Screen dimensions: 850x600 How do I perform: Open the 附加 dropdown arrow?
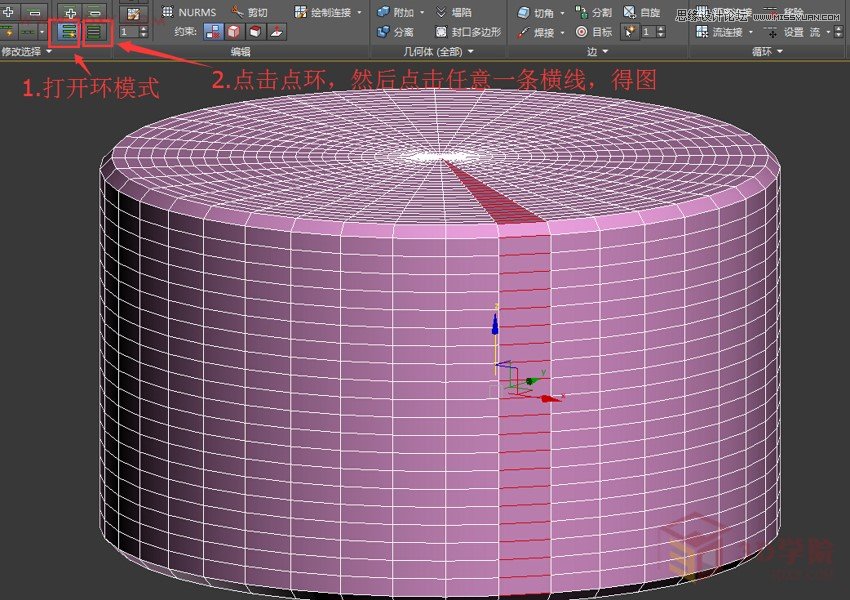tap(422, 12)
